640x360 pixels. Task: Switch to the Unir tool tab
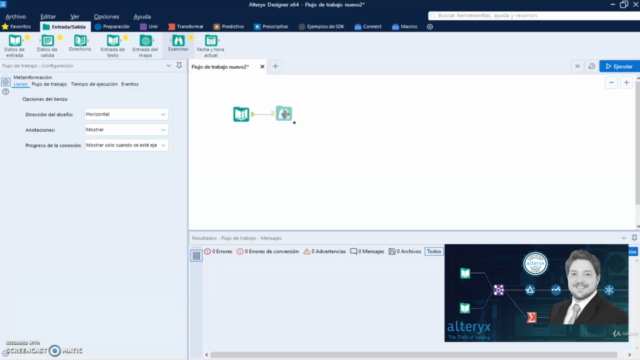pos(149,27)
